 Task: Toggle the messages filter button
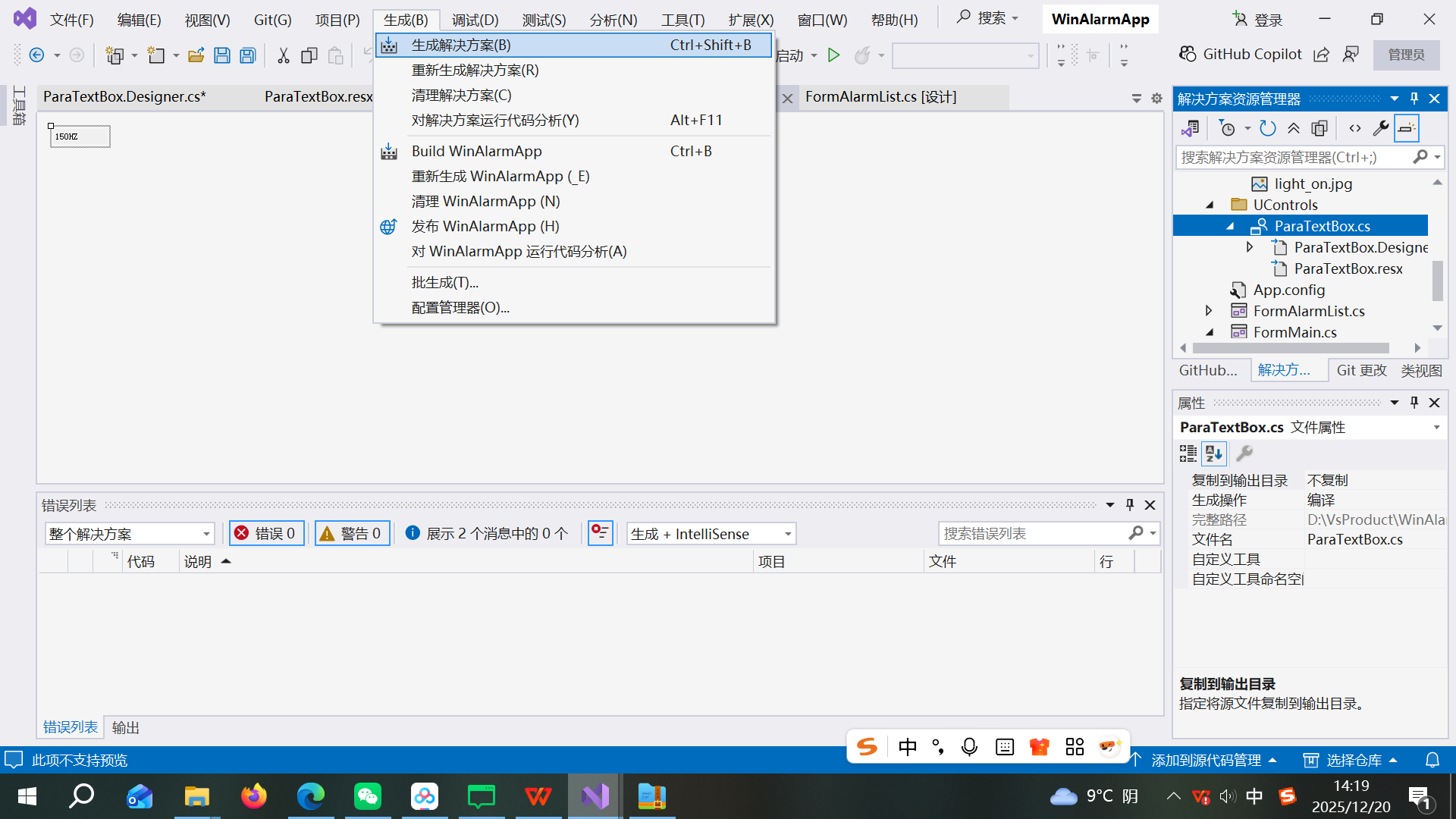pyautogui.click(x=487, y=533)
